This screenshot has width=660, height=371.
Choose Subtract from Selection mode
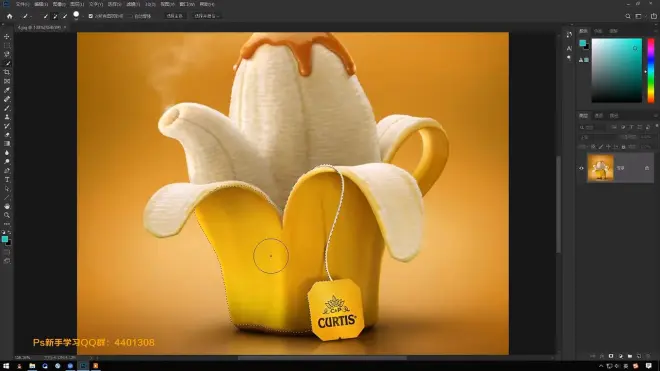(x=65, y=16)
